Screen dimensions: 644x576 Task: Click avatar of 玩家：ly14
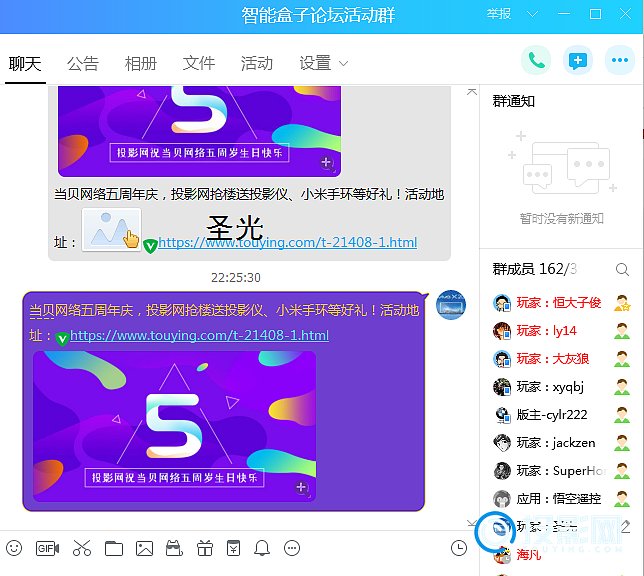point(501,331)
